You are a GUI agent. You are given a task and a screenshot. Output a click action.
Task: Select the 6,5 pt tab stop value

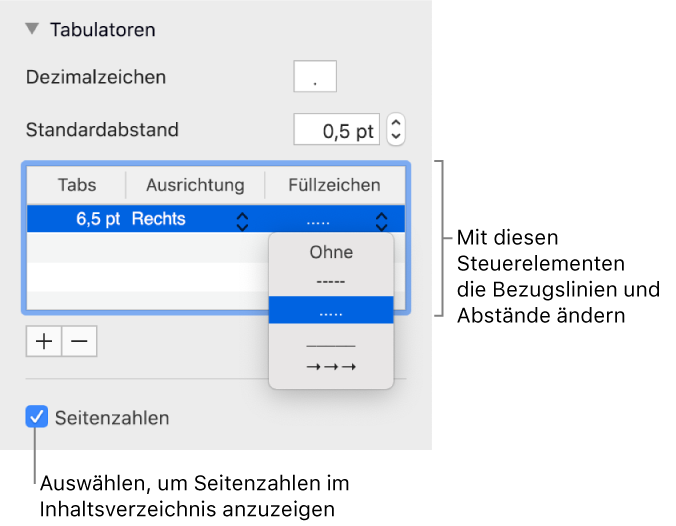(x=96, y=220)
